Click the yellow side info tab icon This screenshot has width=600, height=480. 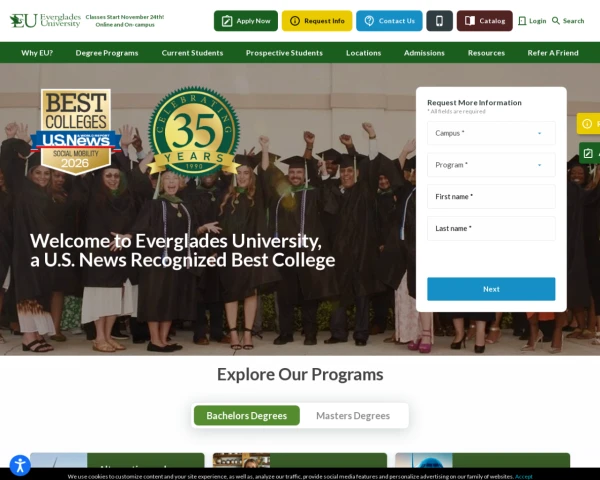588,124
